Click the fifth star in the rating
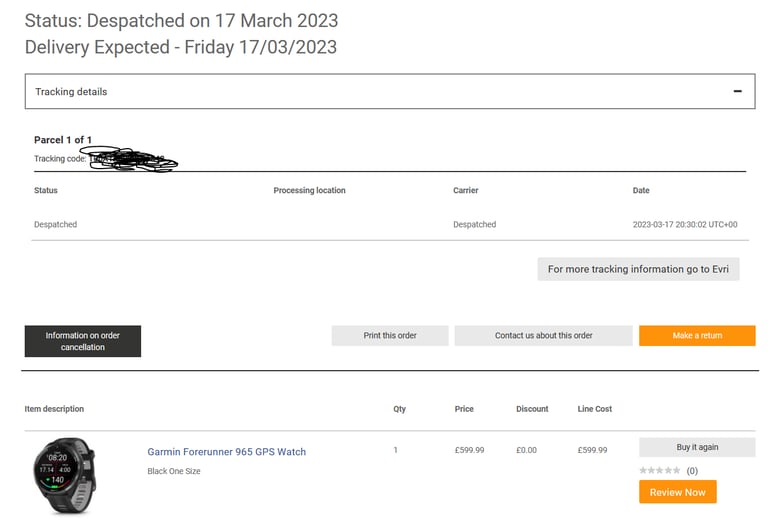Screen dimensions: 768x524 pyautogui.click(x=678, y=470)
